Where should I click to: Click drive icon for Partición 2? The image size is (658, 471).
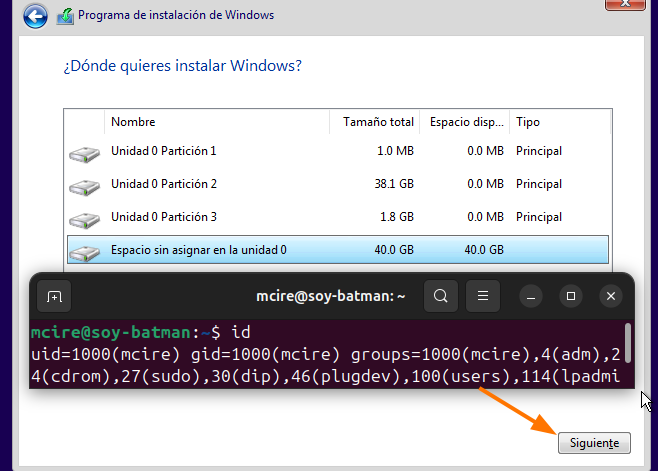85,185
